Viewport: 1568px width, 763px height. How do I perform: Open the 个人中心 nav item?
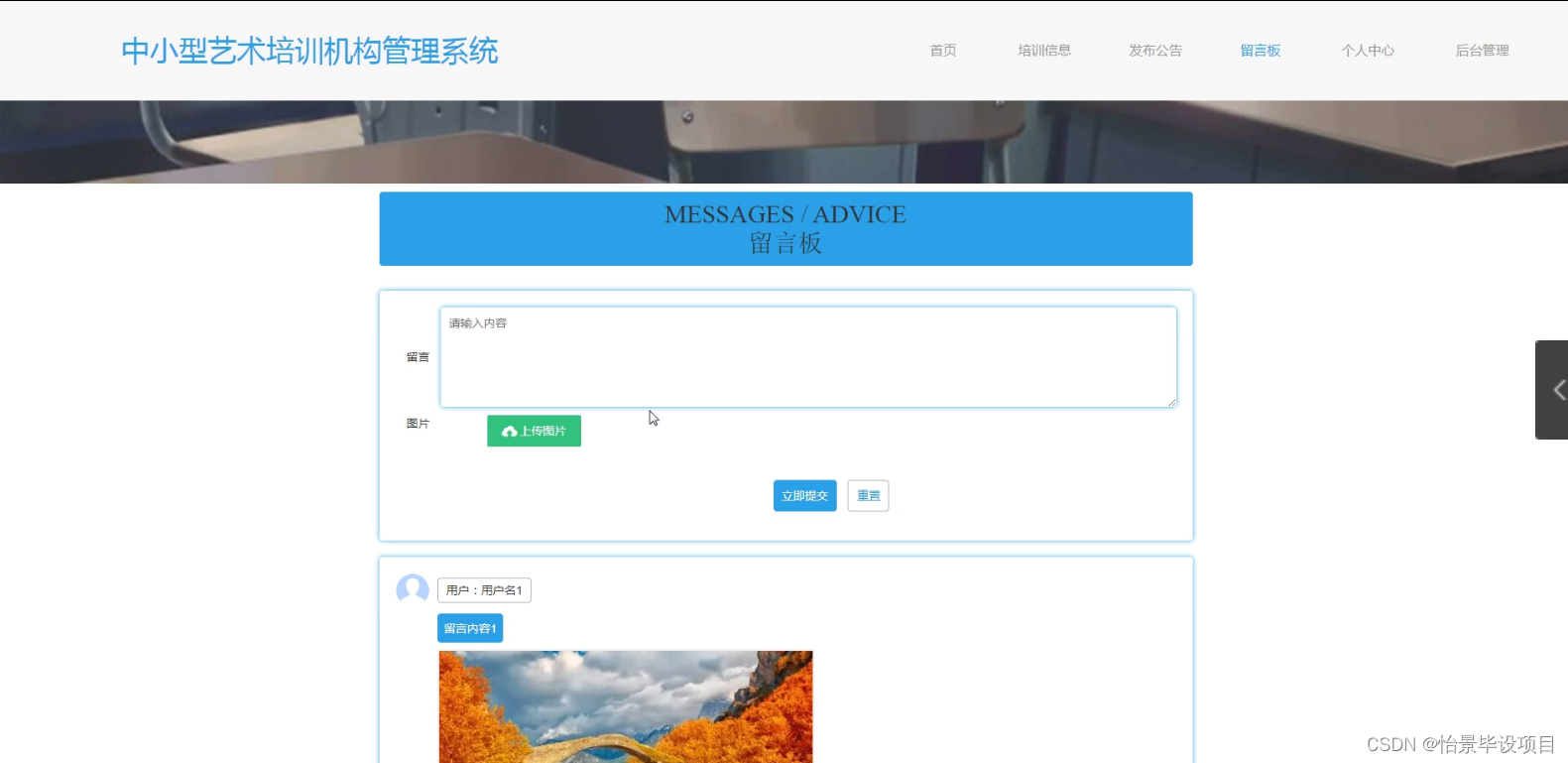pyautogui.click(x=1368, y=51)
